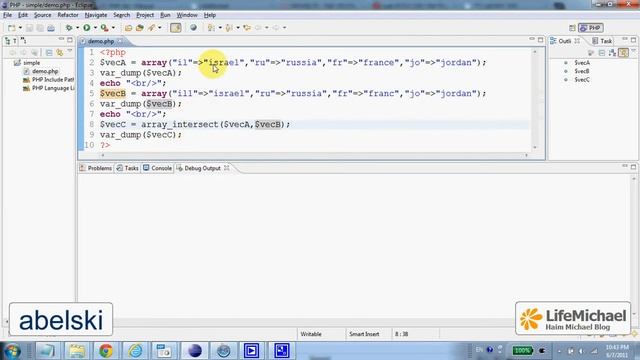Click the Print toolbar icon
The width and height of the screenshot is (640, 360).
point(51,28)
